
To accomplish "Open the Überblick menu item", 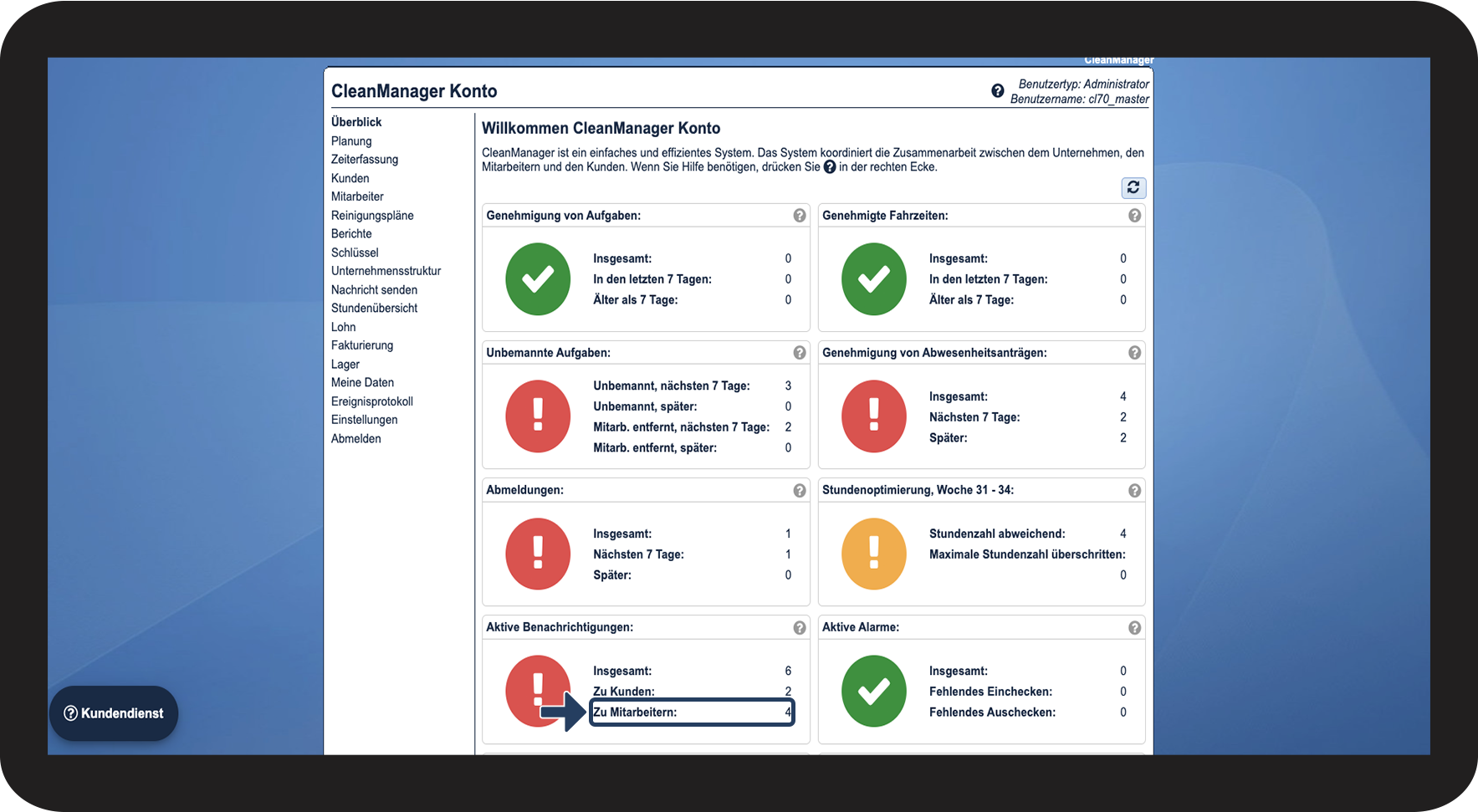I will coord(356,122).
